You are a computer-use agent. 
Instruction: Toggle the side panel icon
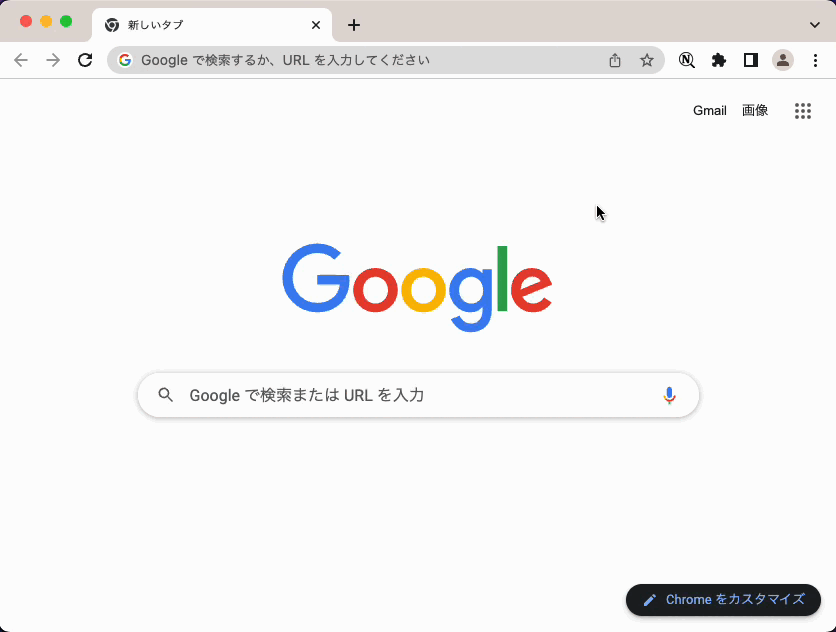751,60
